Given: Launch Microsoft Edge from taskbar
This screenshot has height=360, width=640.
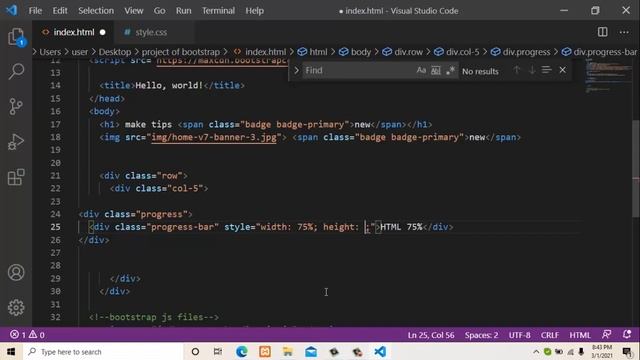Looking at the screenshot, I should coord(242,351).
